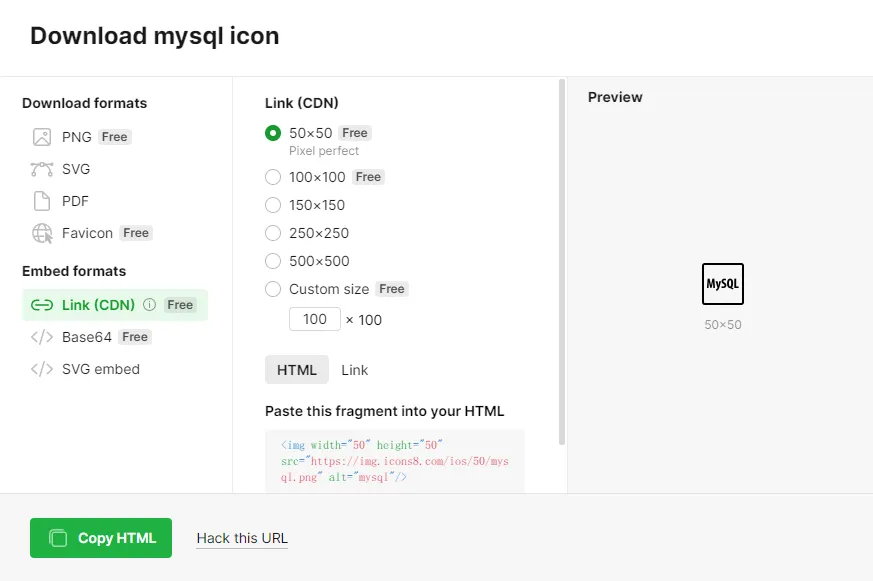
Task: Click the PDF document icon
Action: pyautogui.click(x=42, y=201)
